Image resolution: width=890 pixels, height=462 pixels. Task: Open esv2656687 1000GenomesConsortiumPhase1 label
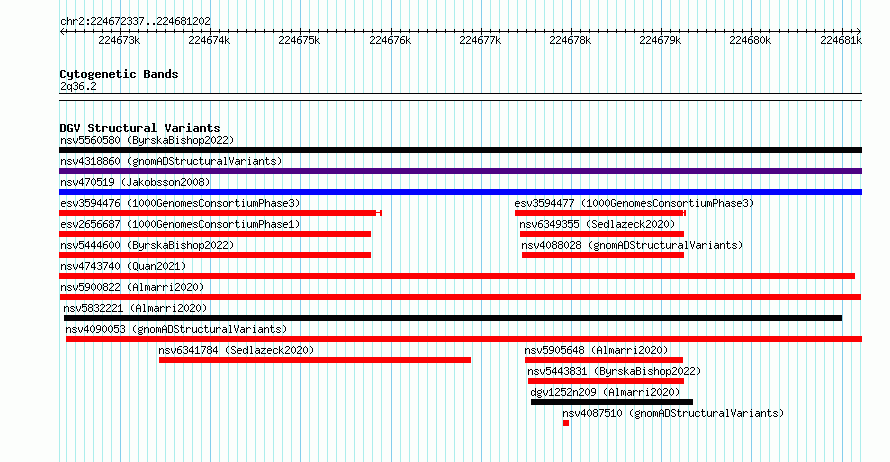(180, 224)
